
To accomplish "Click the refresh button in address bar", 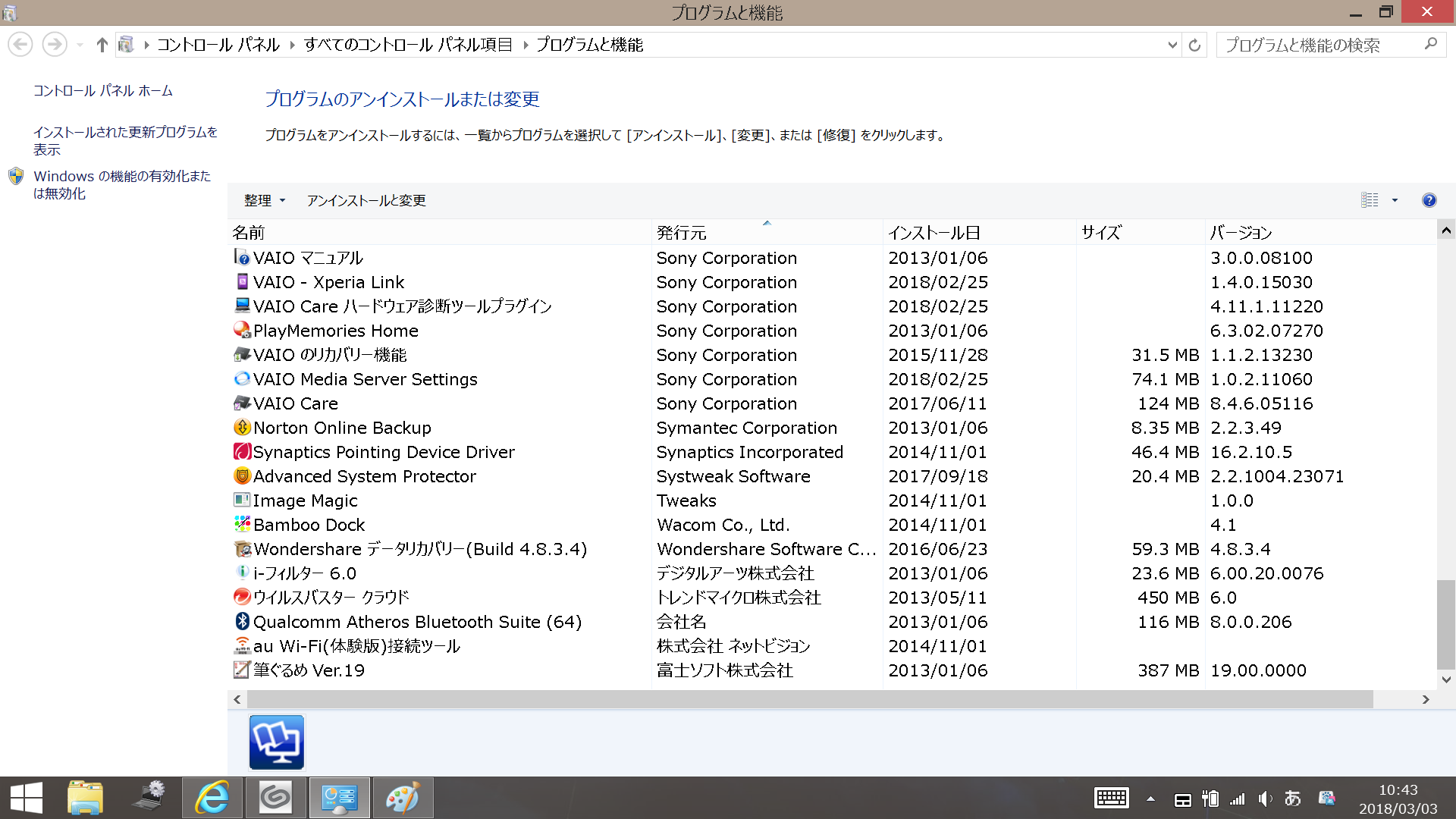I will coord(1194,45).
